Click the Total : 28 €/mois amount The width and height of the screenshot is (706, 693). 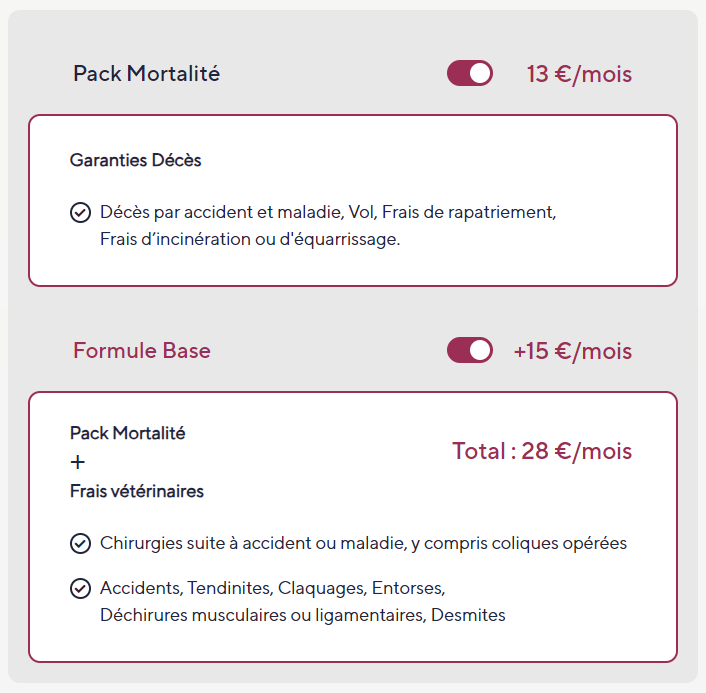click(542, 451)
